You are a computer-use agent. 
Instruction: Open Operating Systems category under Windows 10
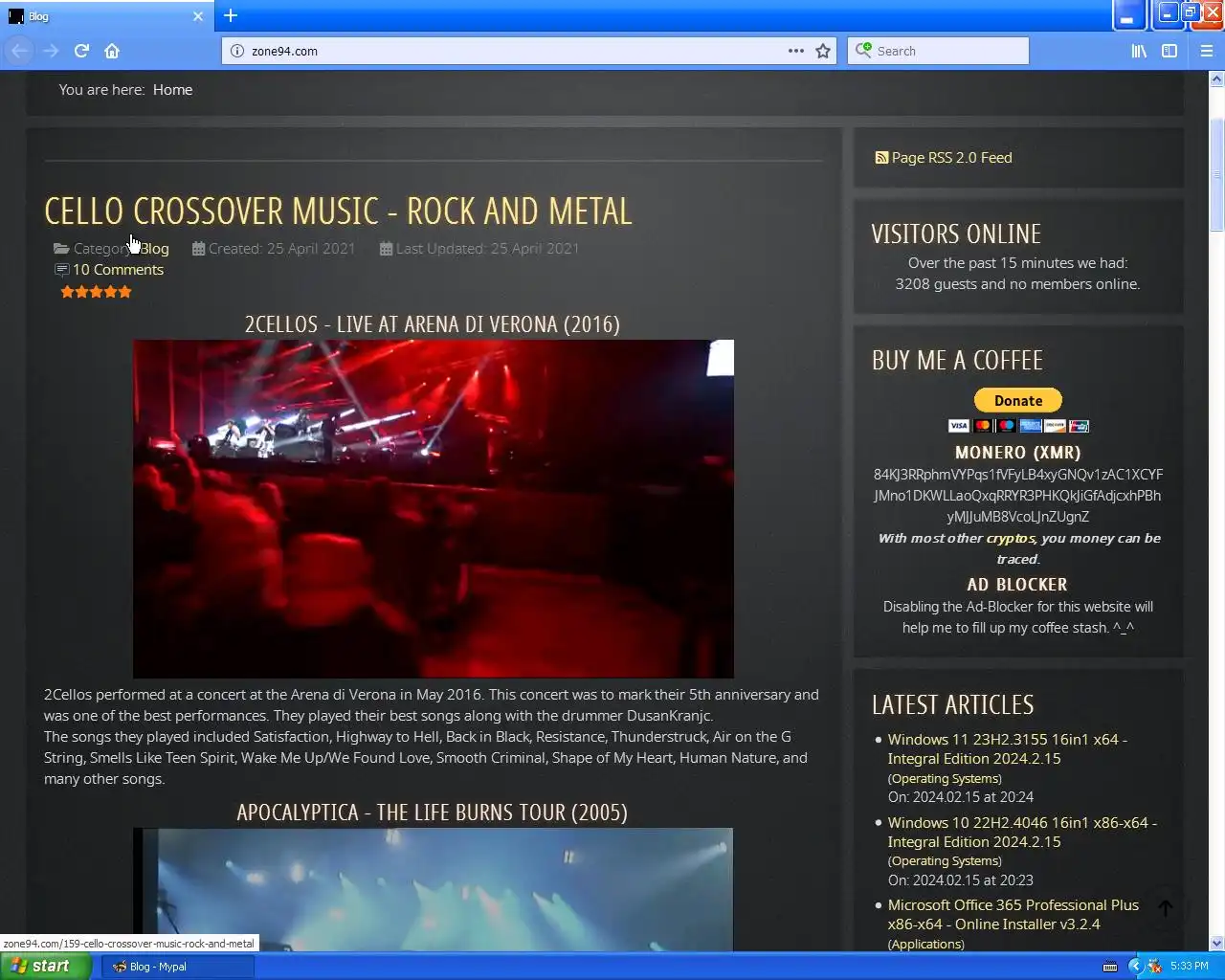pos(945,861)
